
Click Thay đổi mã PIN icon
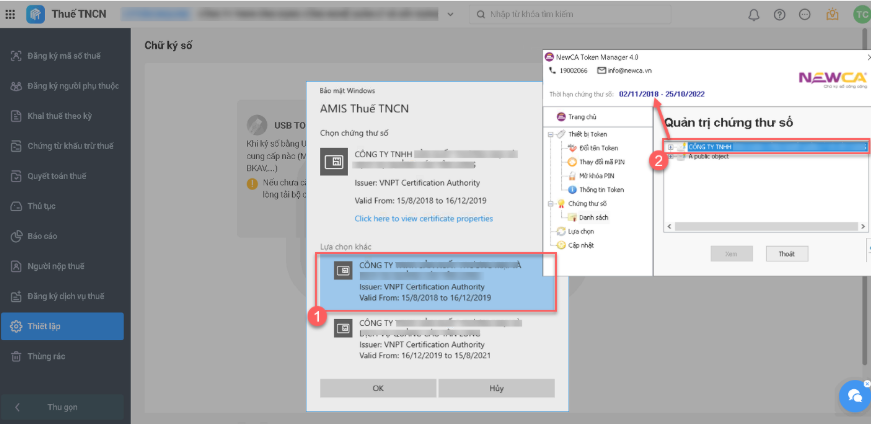point(572,162)
